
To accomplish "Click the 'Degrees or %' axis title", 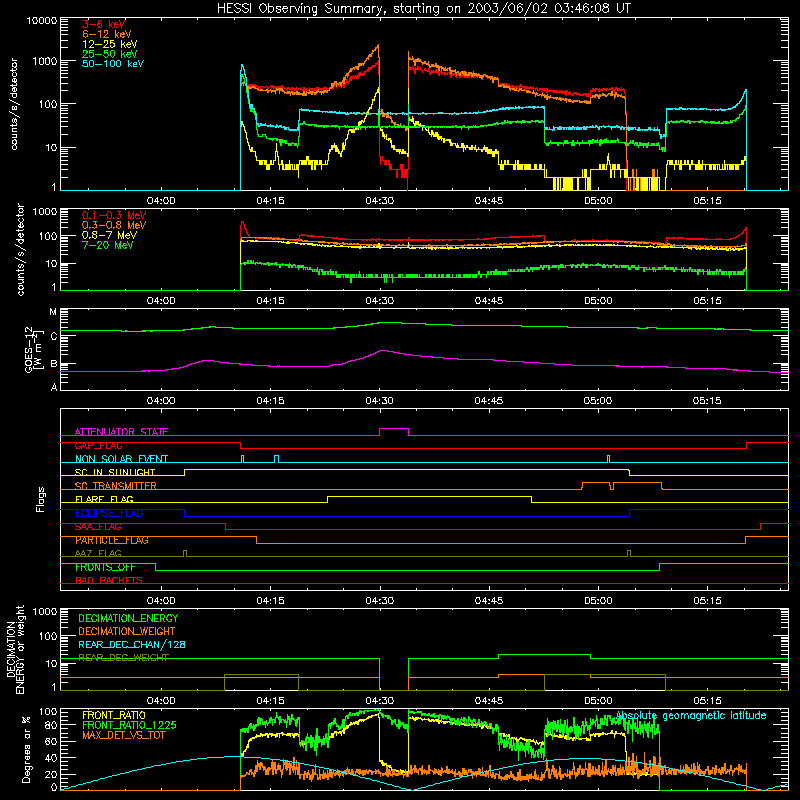I will [26, 749].
